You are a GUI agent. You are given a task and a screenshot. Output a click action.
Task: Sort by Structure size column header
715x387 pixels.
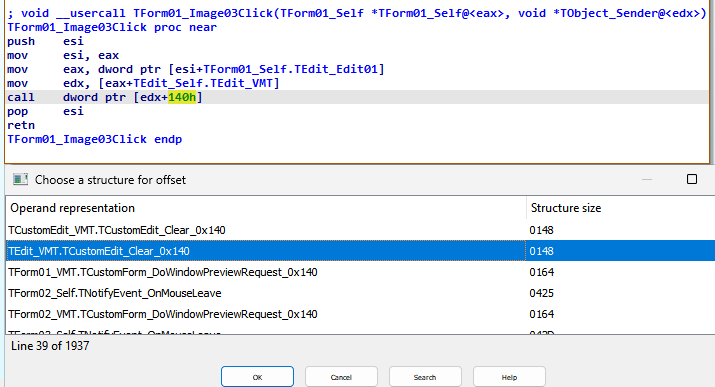[620, 208]
